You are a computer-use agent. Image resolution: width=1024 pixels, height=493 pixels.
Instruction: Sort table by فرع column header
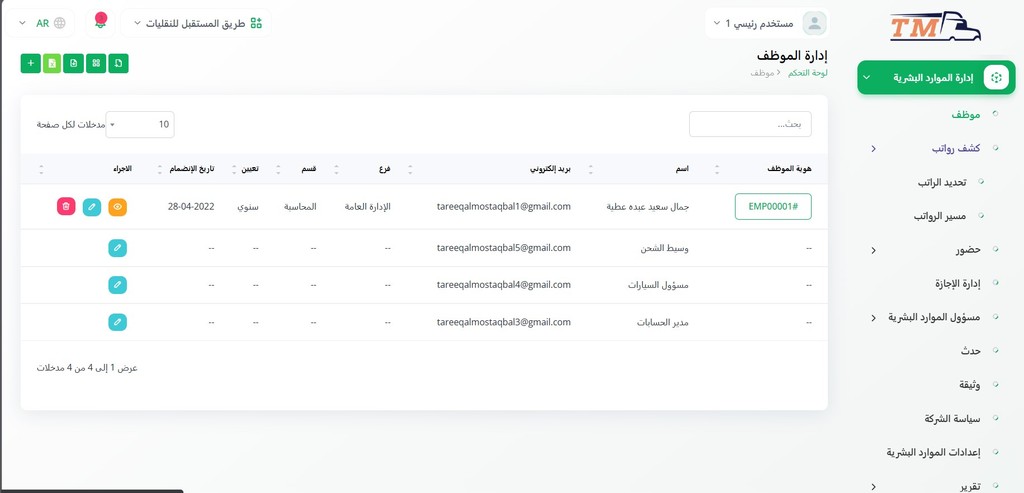pyautogui.click(x=385, y=169)
